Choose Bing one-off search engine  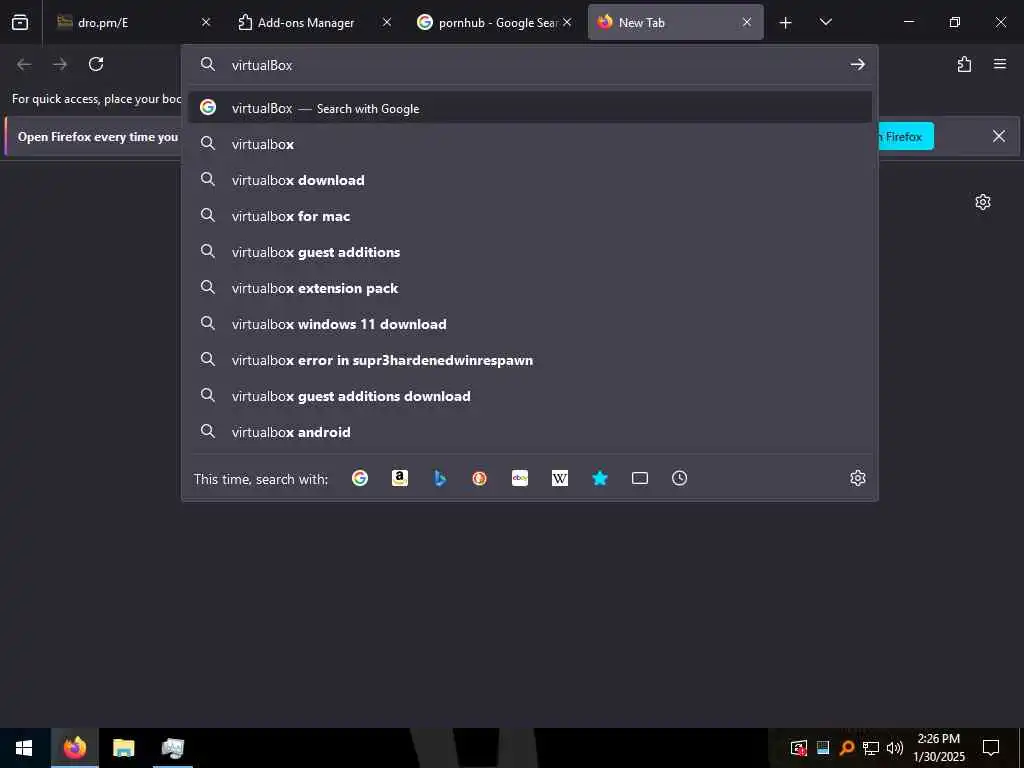pos(440,478)
